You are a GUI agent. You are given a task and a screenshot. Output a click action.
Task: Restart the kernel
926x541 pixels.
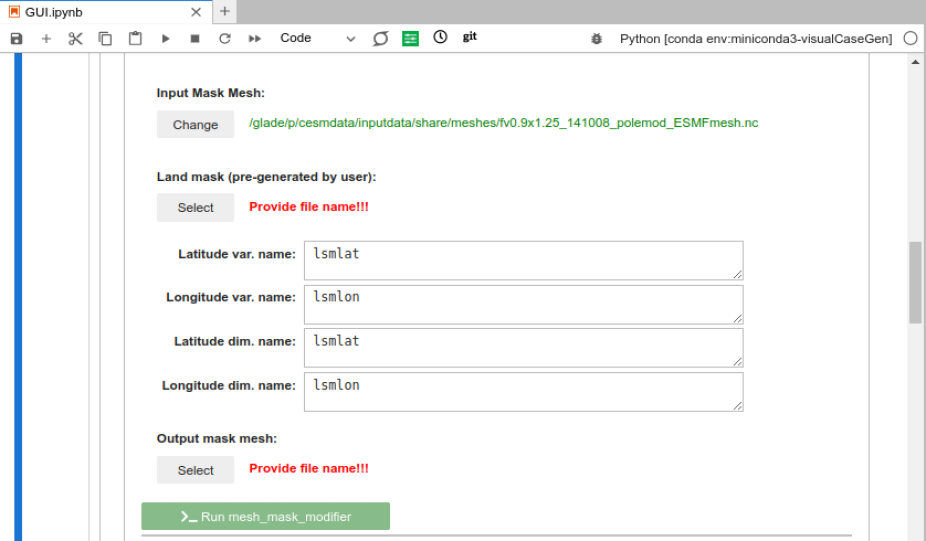pyautogui.click(x=225, y=38)
